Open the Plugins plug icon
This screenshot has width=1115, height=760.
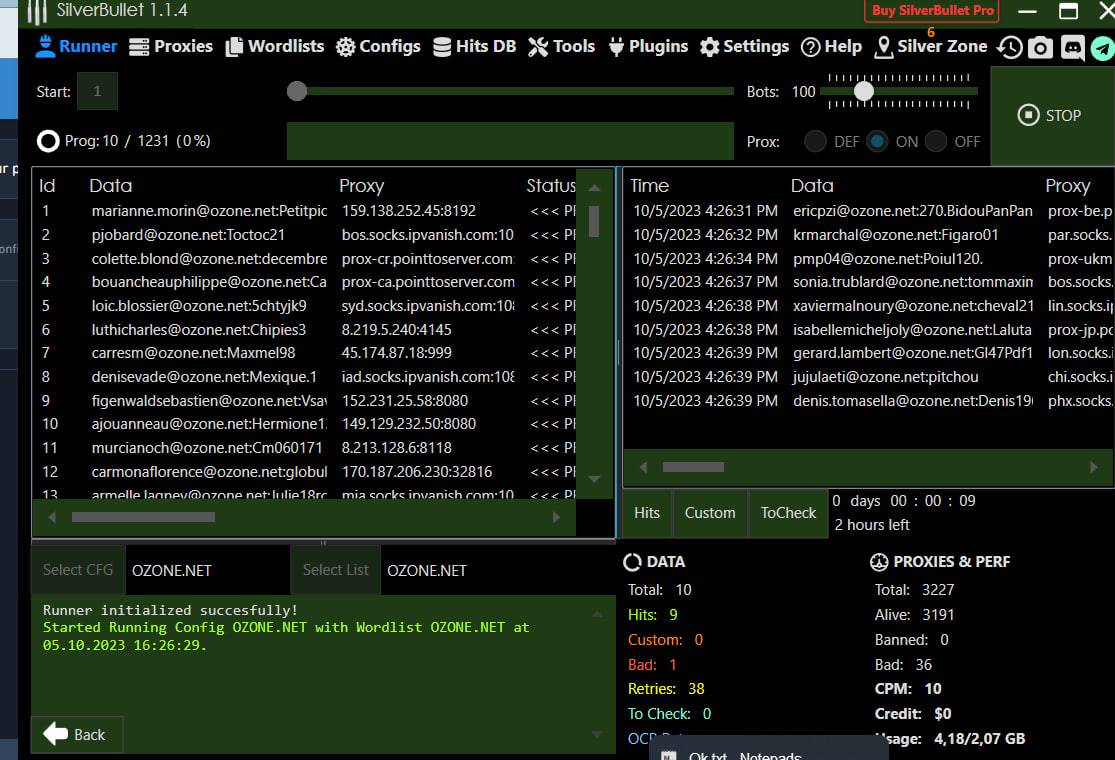[616, 47]
